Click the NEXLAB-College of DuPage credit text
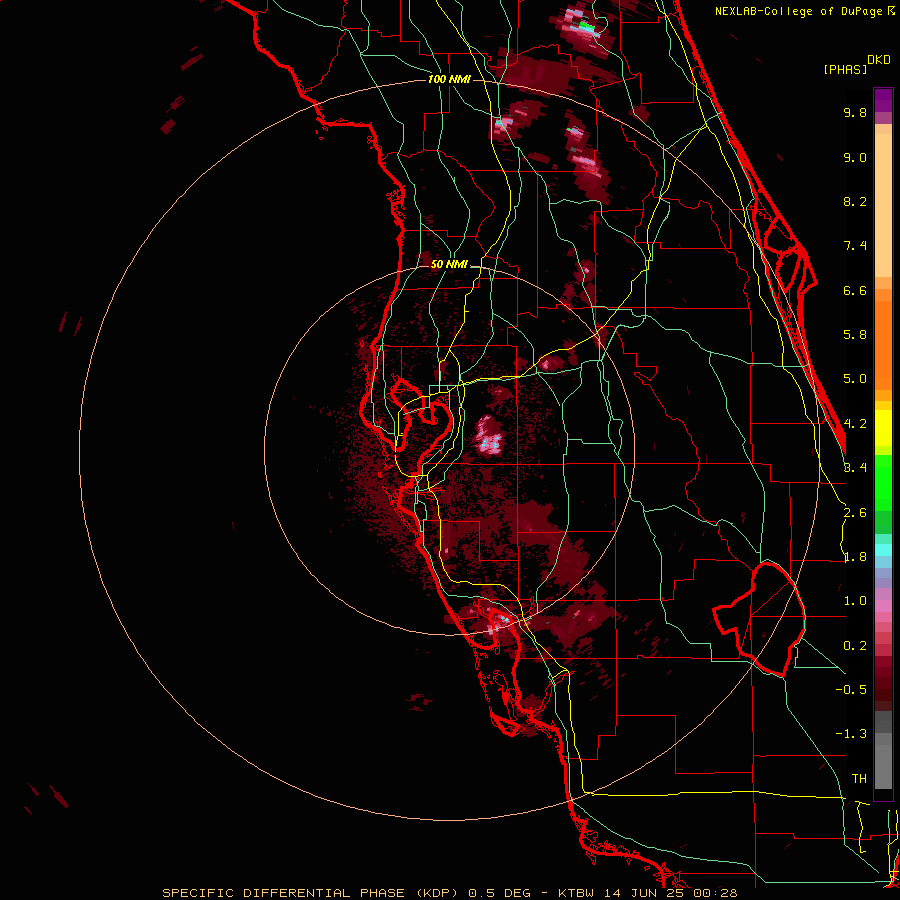 coord(799,11)
